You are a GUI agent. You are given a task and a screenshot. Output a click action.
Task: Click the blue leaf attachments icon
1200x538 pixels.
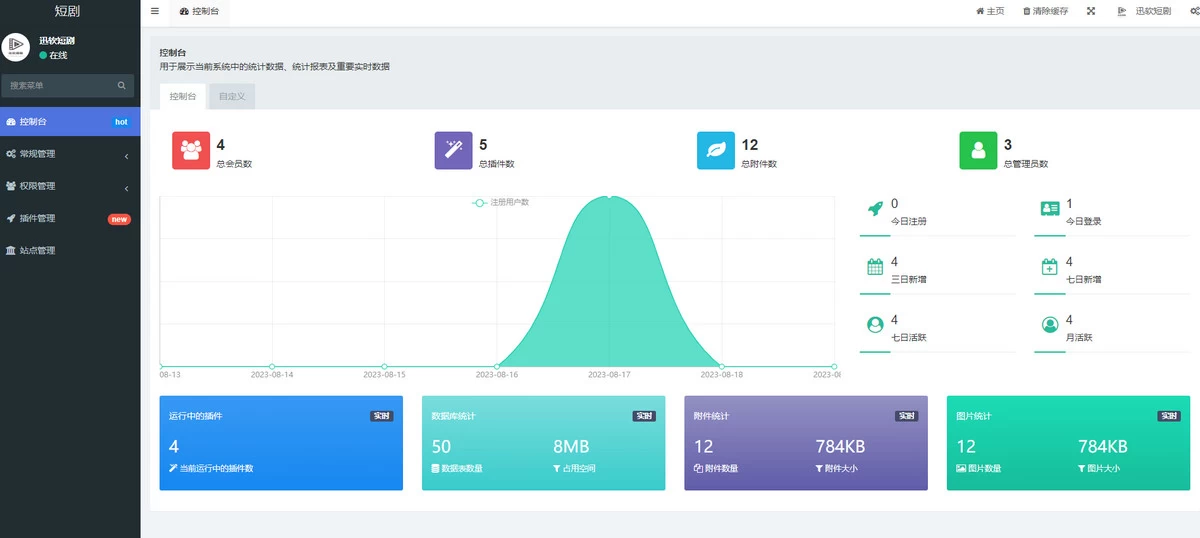click(x=715, y=151)
